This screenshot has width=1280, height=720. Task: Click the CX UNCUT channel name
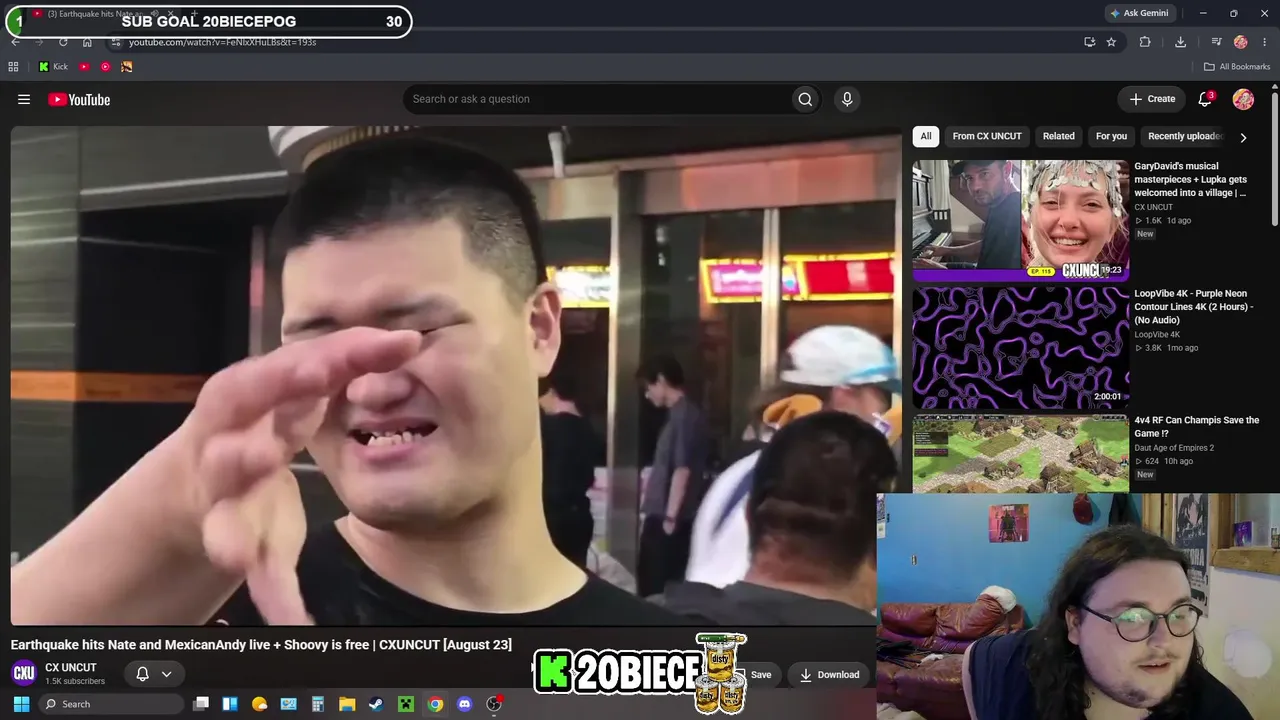tap(71, 667)
